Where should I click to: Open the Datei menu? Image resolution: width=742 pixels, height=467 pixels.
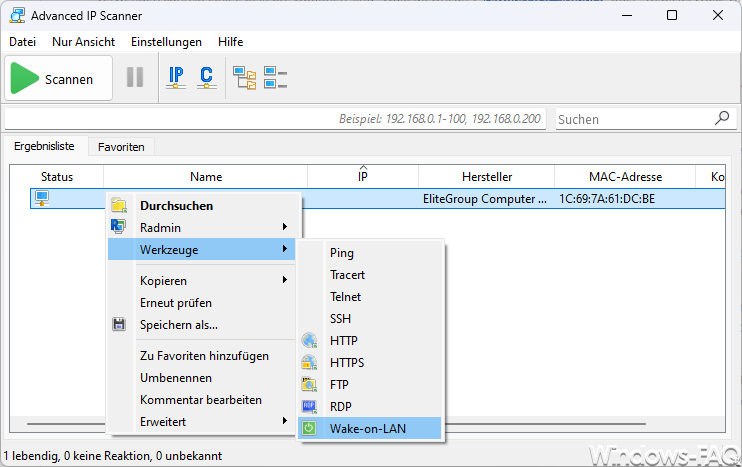click(23, 42)
